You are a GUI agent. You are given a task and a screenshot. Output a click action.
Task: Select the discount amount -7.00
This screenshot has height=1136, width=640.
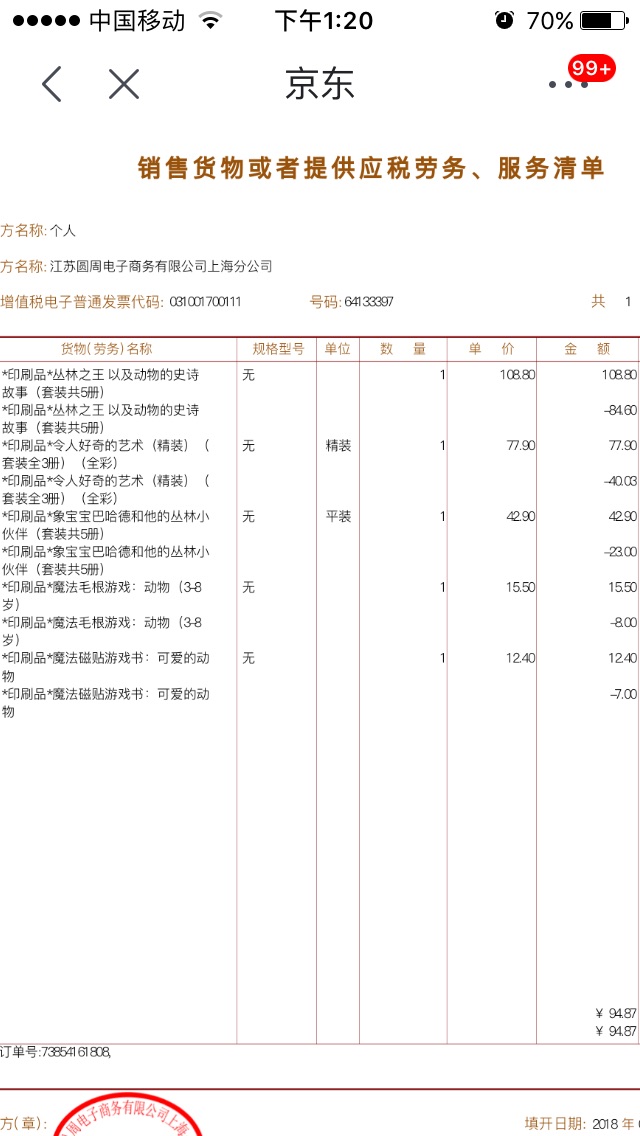pyautogui.click(x=623, y=694)
